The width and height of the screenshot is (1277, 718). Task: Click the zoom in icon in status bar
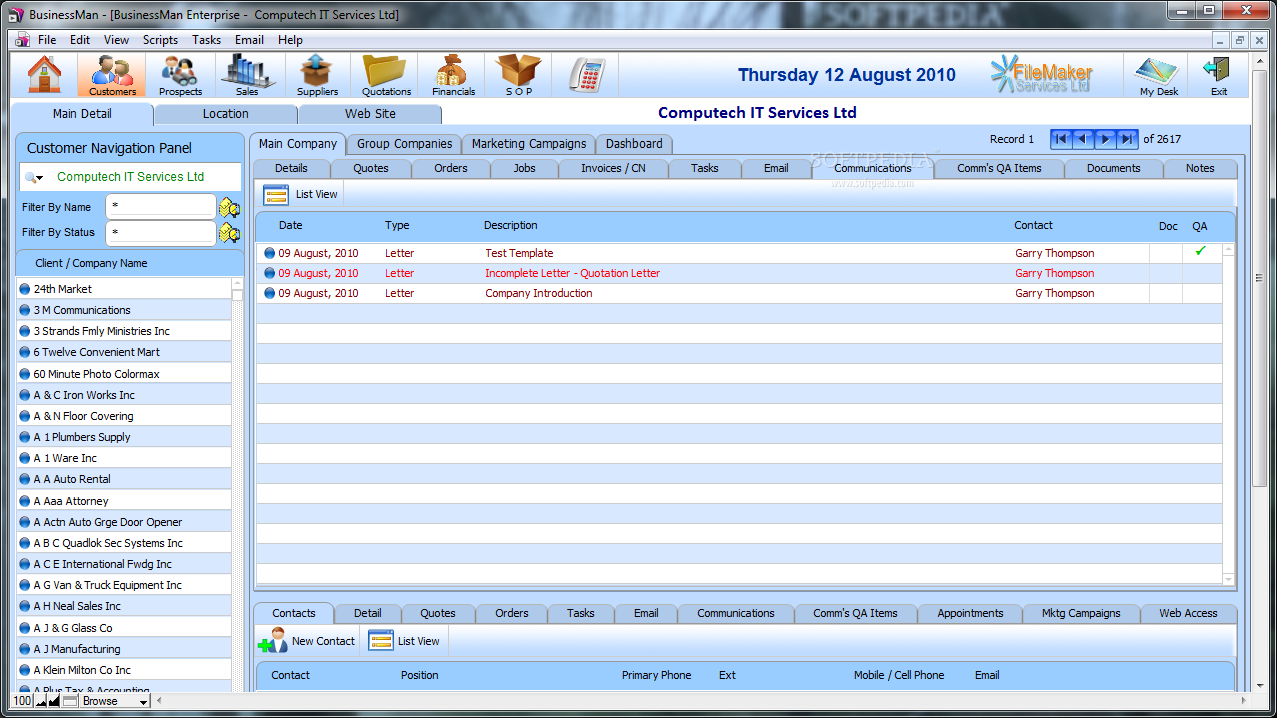click(55, 701)
